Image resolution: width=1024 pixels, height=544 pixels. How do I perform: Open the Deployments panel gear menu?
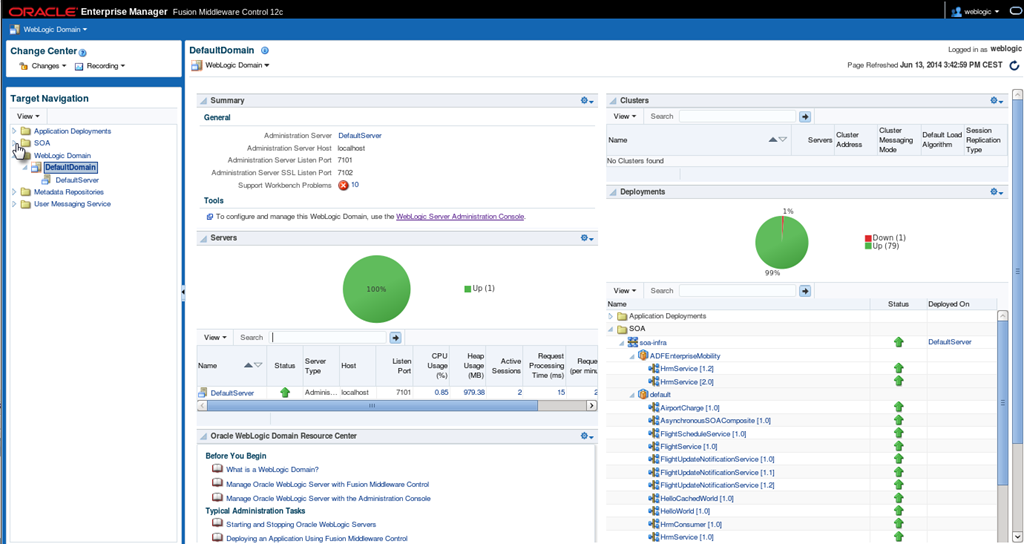(x=997, y=192)
